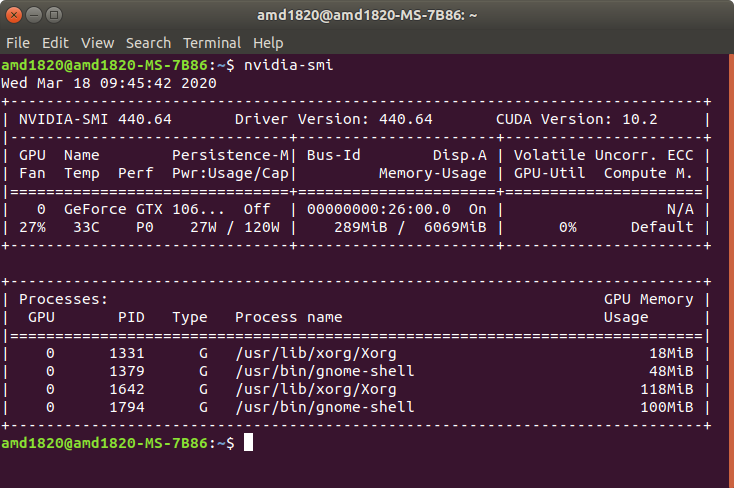This screenshot has height=488, width=734.
Task: Click Driver Version: 440.64 text
Action: click(x=333, y=119)
